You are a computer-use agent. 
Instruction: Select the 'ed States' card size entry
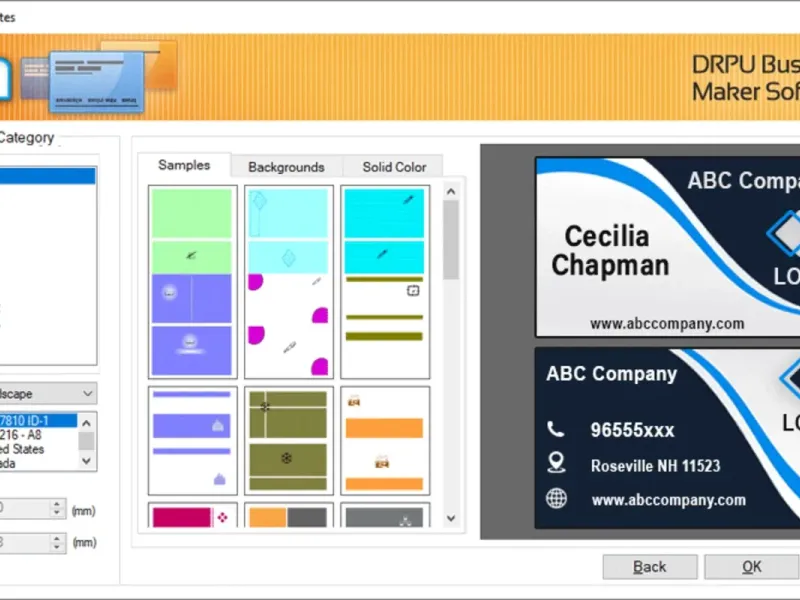[x=38, y=449]
